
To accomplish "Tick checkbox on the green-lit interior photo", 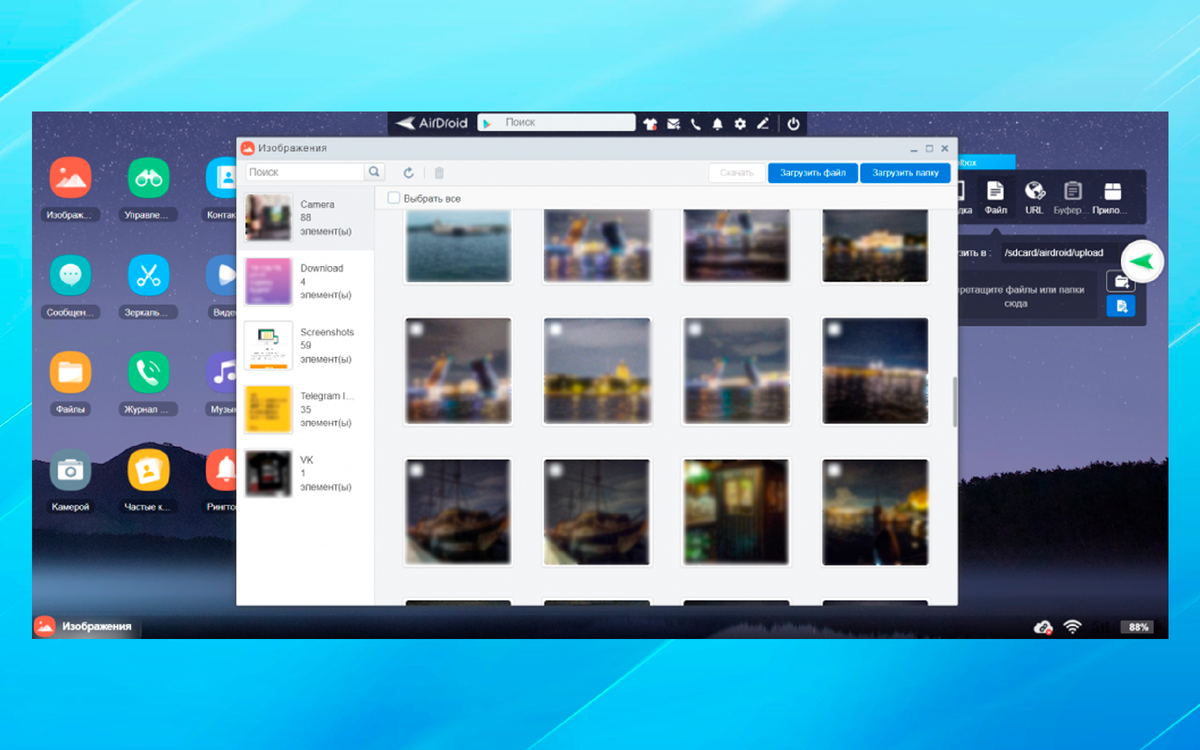I will coord(695,469).
